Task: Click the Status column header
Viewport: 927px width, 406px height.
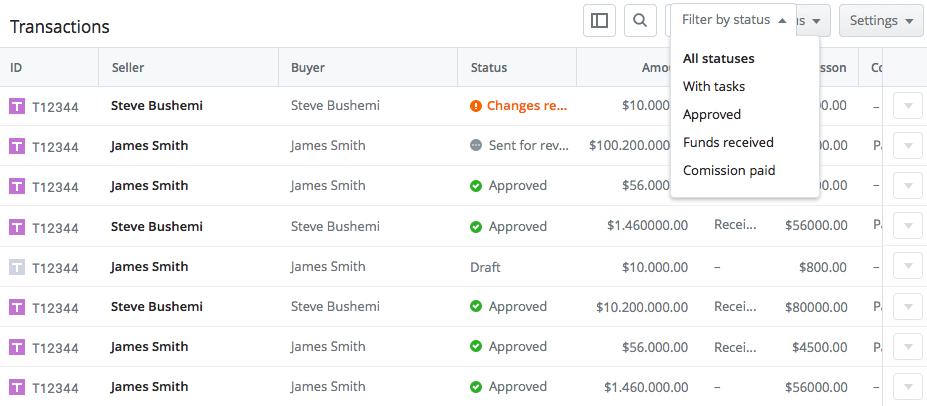Action: [x=488, y=68]
